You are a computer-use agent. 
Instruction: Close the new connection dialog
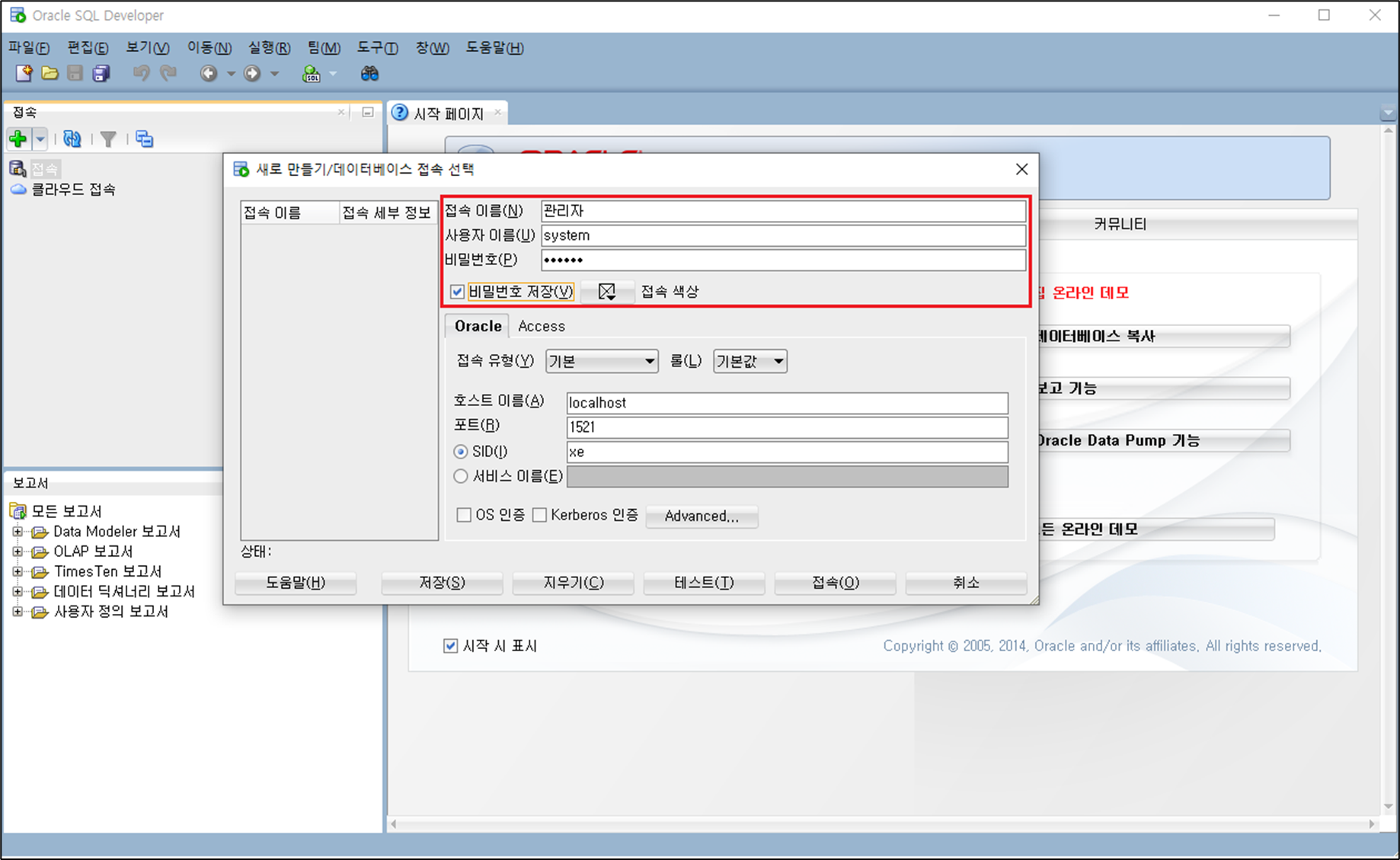(x=1022, y=169)
